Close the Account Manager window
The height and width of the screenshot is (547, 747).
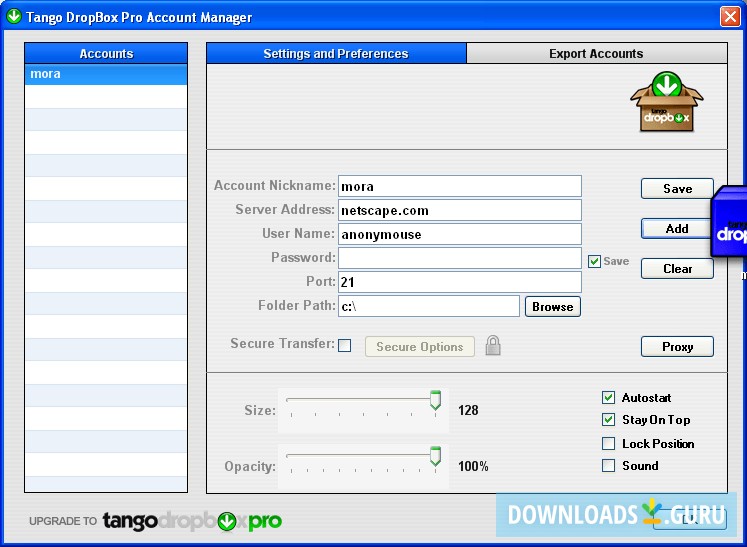tap(730, 17)
